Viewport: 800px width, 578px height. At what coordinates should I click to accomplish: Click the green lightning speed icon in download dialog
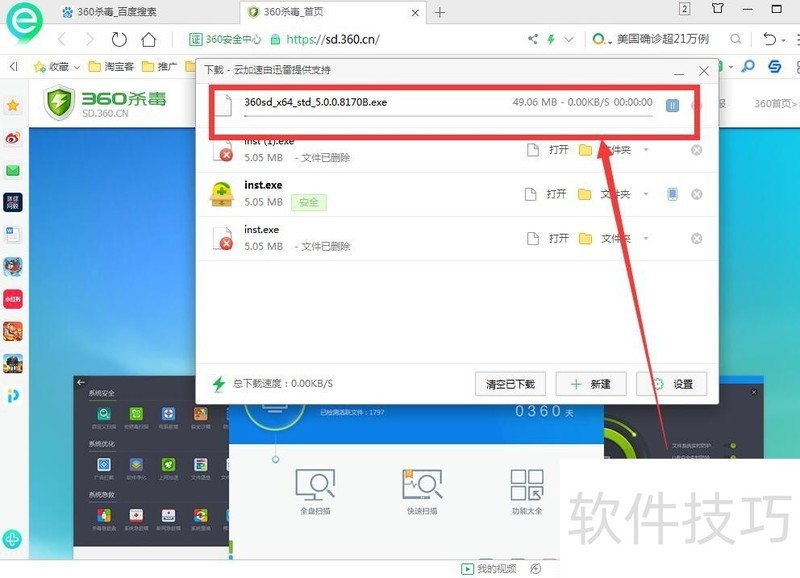(x=219, y=384)
